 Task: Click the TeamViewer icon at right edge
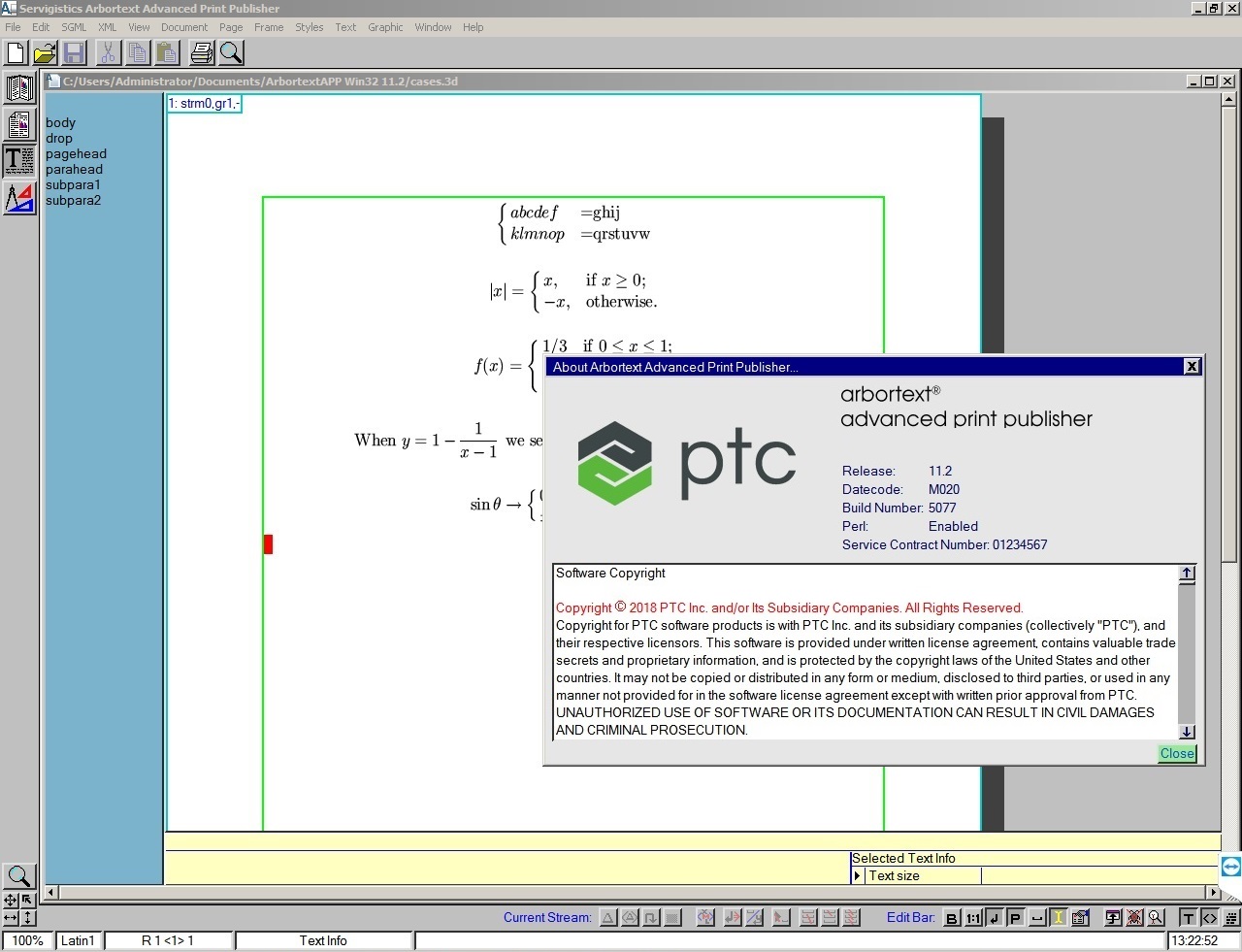coord(1231,867)
